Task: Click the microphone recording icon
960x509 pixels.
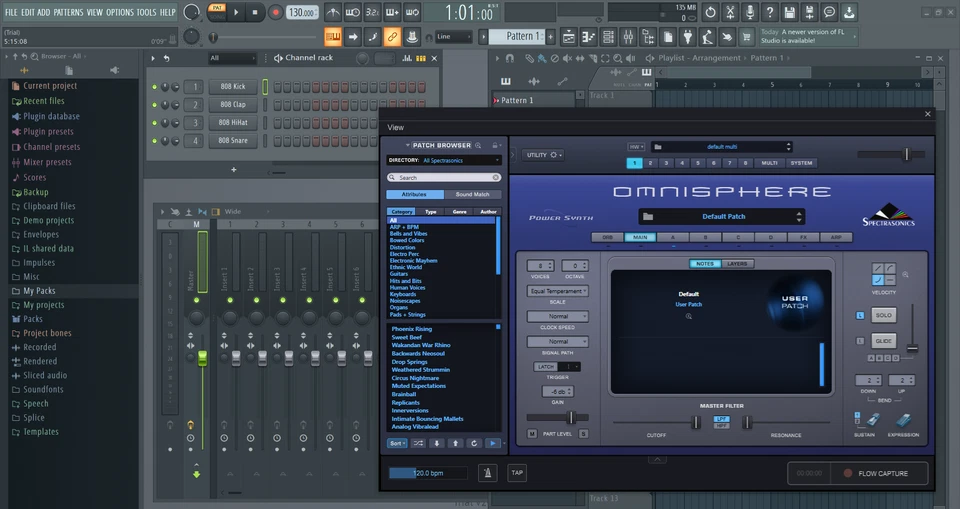Action: (749, 12)
